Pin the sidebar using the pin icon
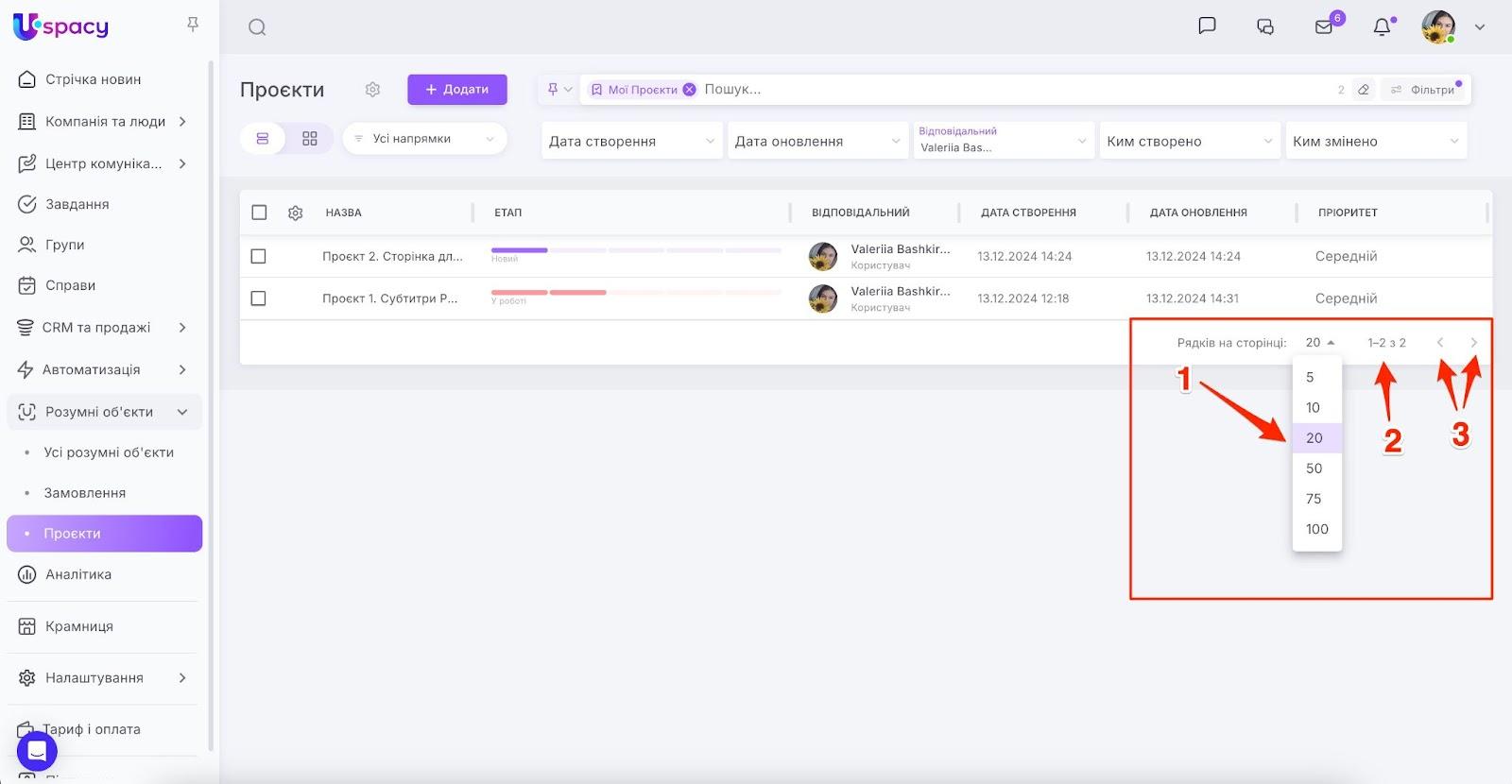1512x784 pixels. pos(193,25)
